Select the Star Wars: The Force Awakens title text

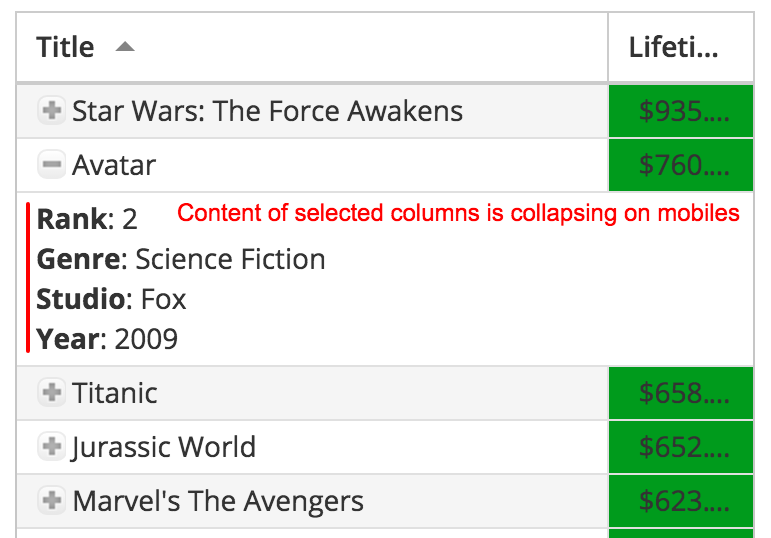point(267,111)
